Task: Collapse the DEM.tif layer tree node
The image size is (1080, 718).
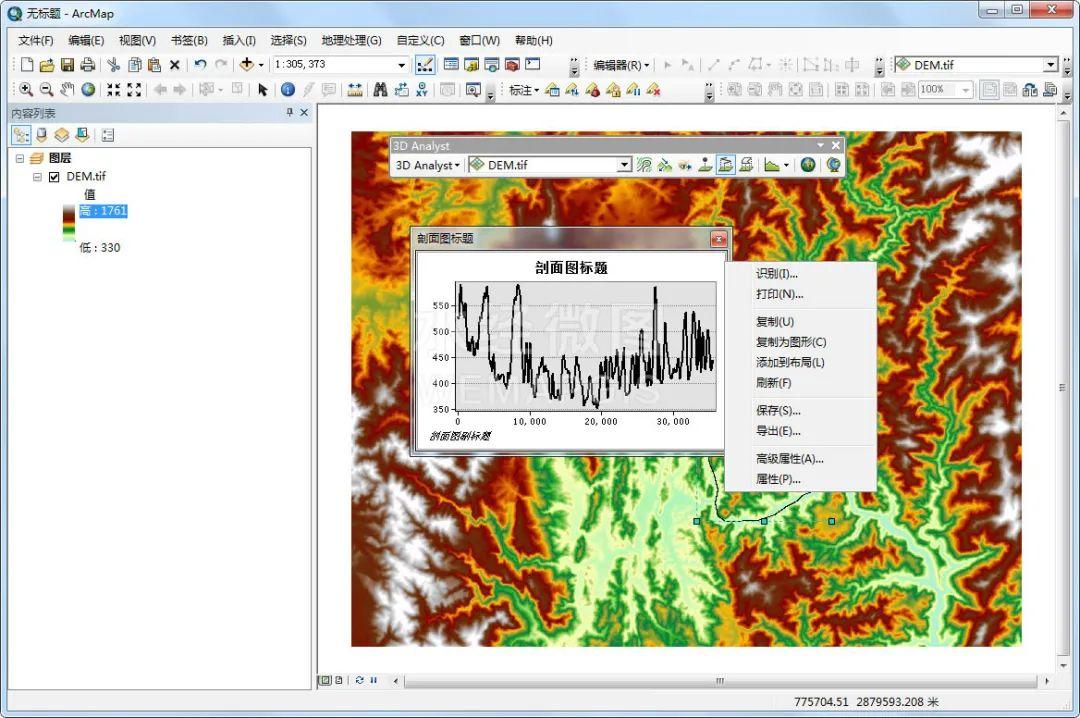Action: (37, 176)
